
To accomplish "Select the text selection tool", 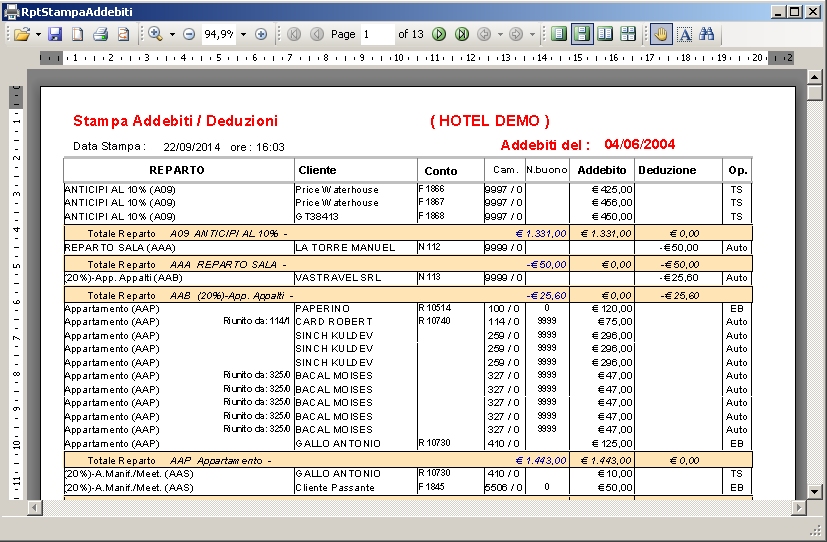I will (x=685, y=34).
